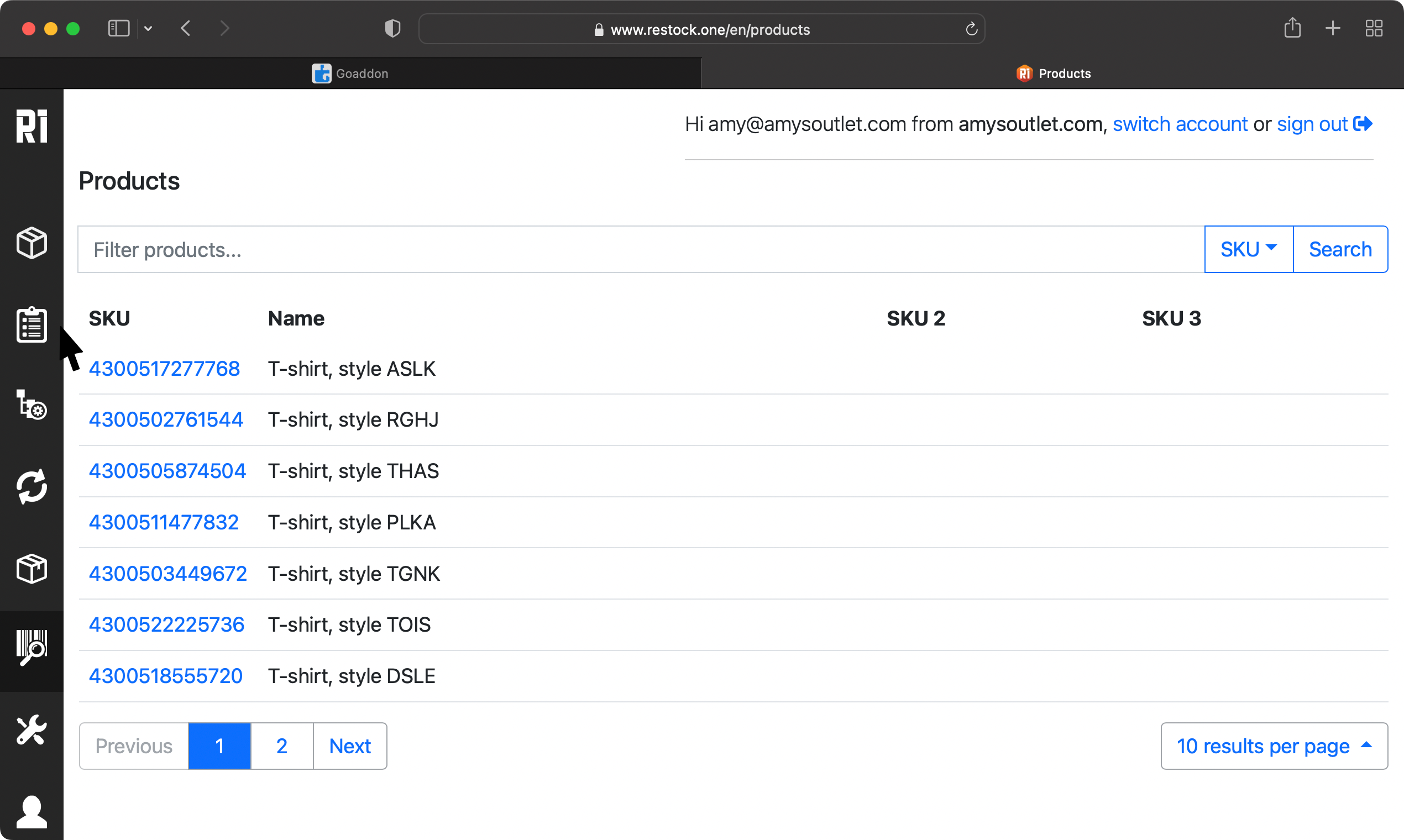The width and height of the screenshot is (1404, 840).
Task: Switch to the Goaddon tab
Action: [350, 73]
